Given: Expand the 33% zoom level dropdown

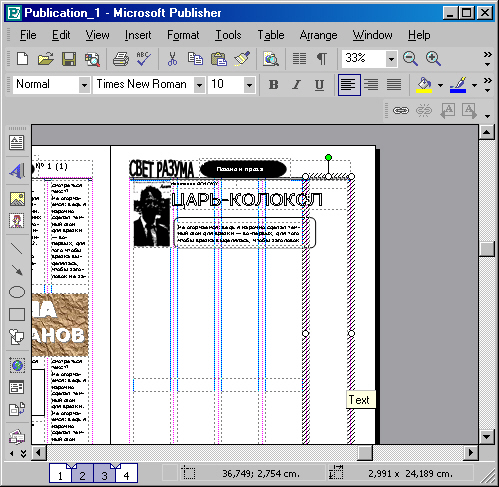Looking at the screenshot, I should [391, 59].
